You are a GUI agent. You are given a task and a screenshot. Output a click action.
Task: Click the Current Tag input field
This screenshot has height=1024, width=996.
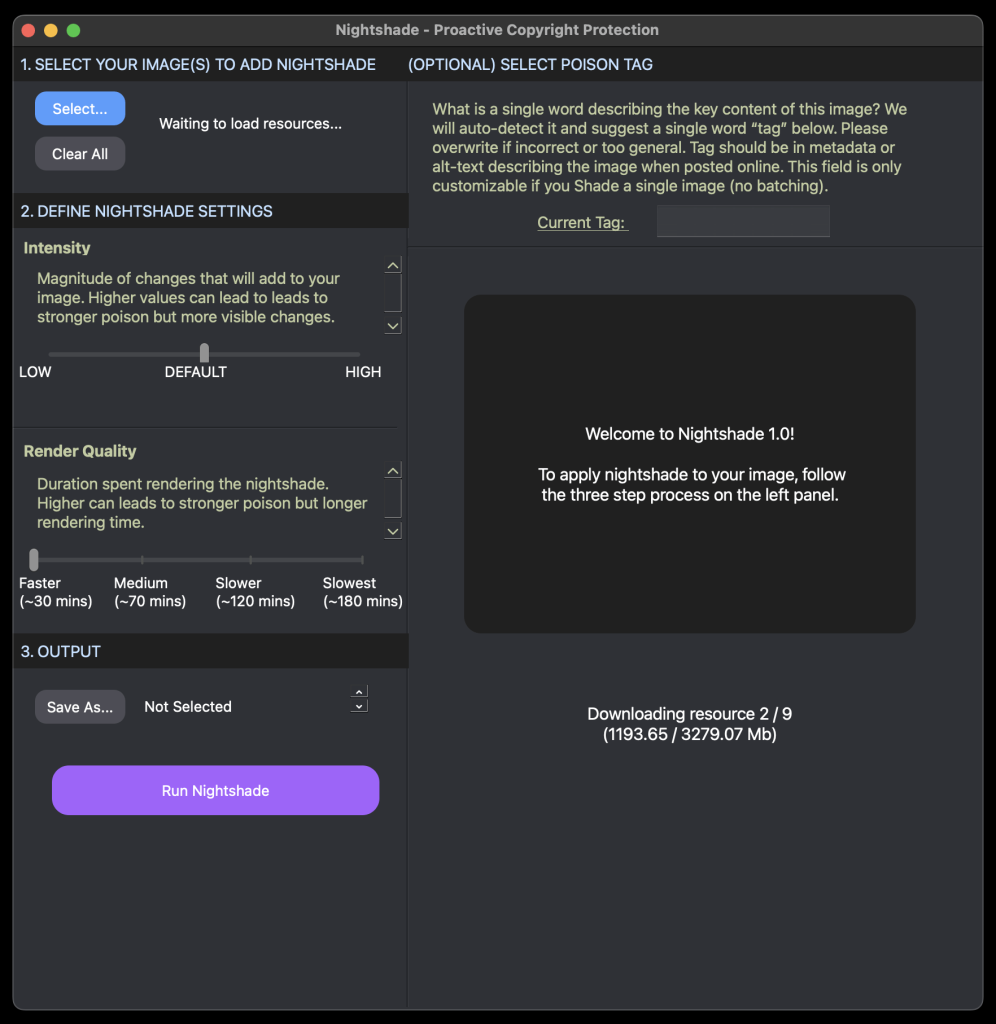(x=743, y=222)
